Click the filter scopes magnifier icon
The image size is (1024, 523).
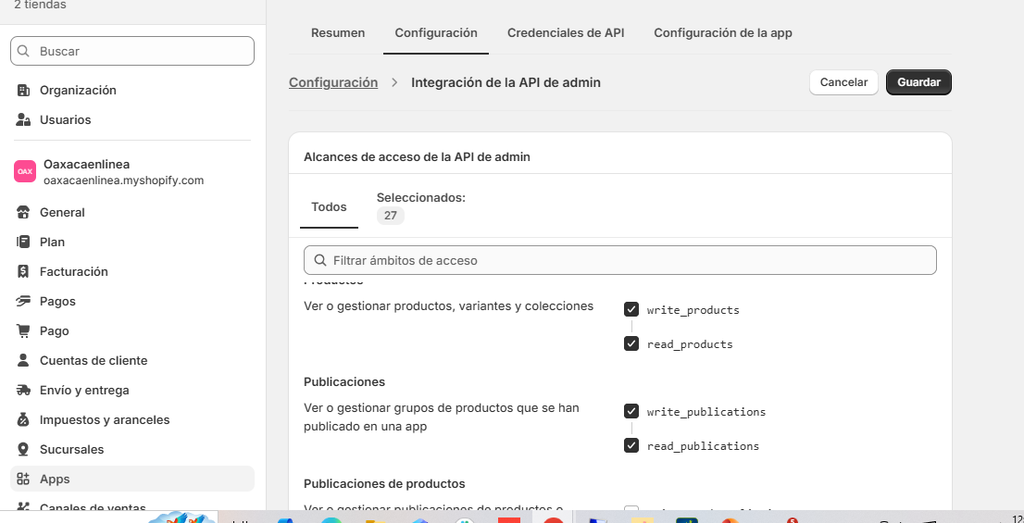(x=320, y=261)
